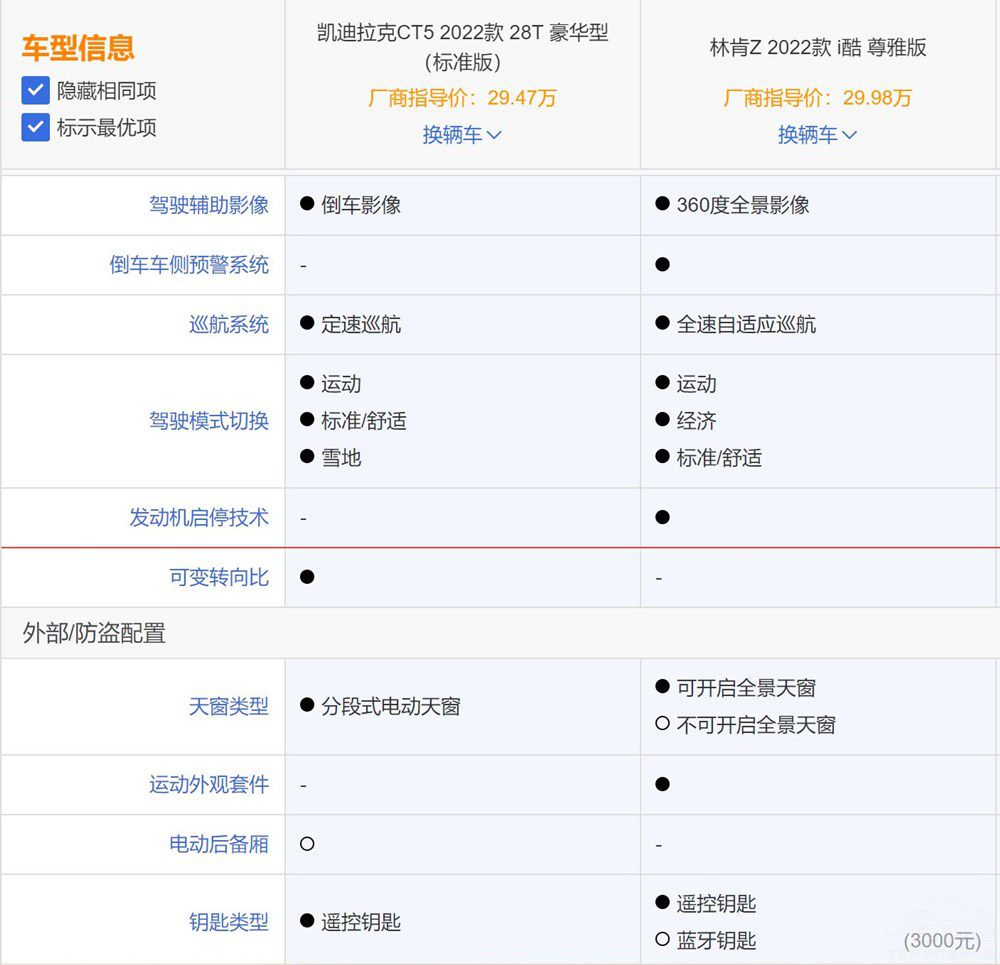
Task: Expand 换辆车 under the Cadillac CT5
Action: [x=461, y=135]
